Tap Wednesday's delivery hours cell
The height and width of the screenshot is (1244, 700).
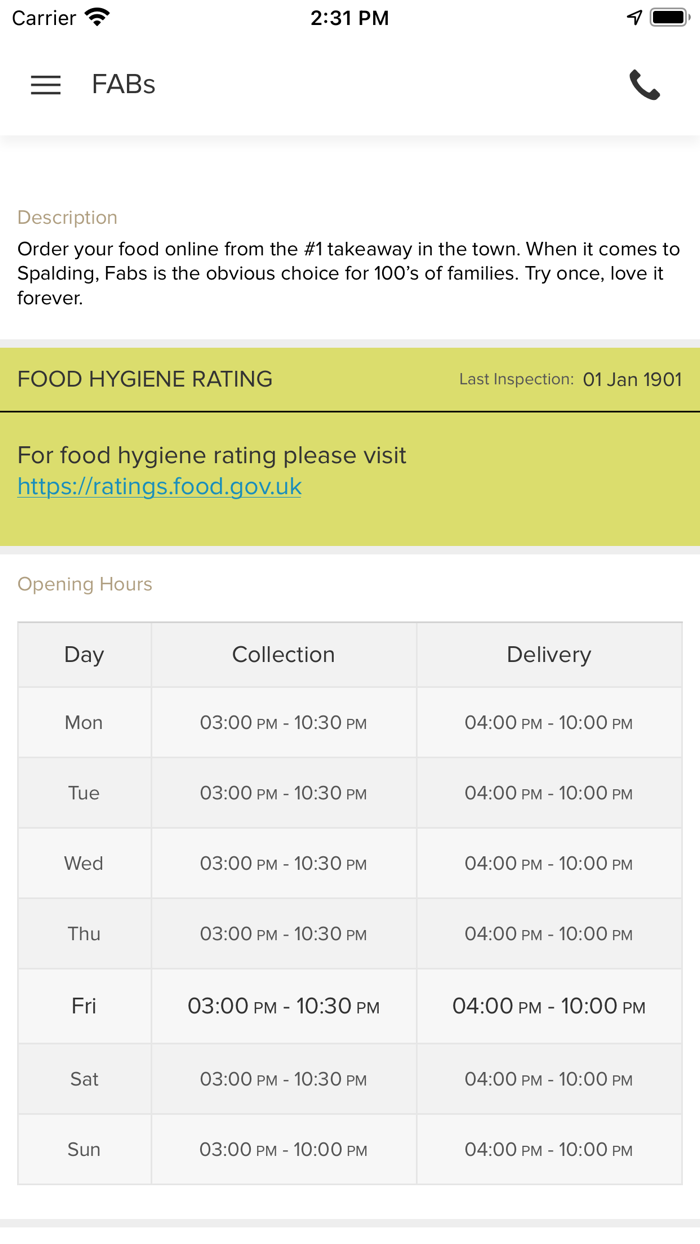(x=548, y=864)
